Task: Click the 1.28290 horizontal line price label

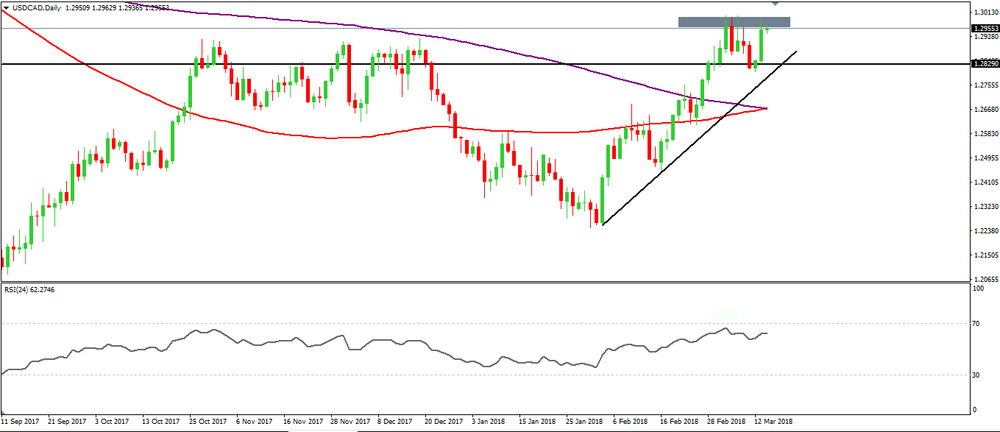Action: [984, 64]
